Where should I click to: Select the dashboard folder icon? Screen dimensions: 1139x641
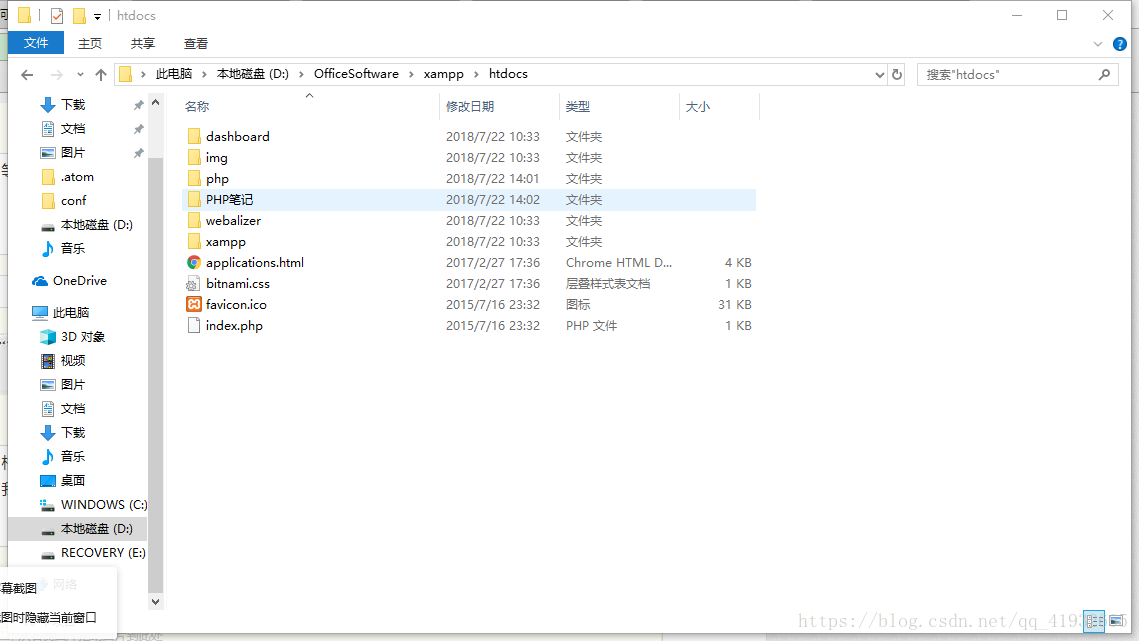pyautogui.click(x=194, y=136)
